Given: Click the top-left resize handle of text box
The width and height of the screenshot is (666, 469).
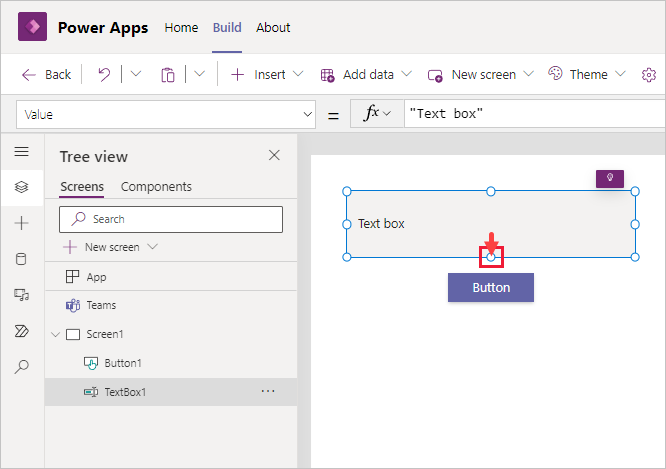Looking at the screenshot, I should (x=347, y=191).
